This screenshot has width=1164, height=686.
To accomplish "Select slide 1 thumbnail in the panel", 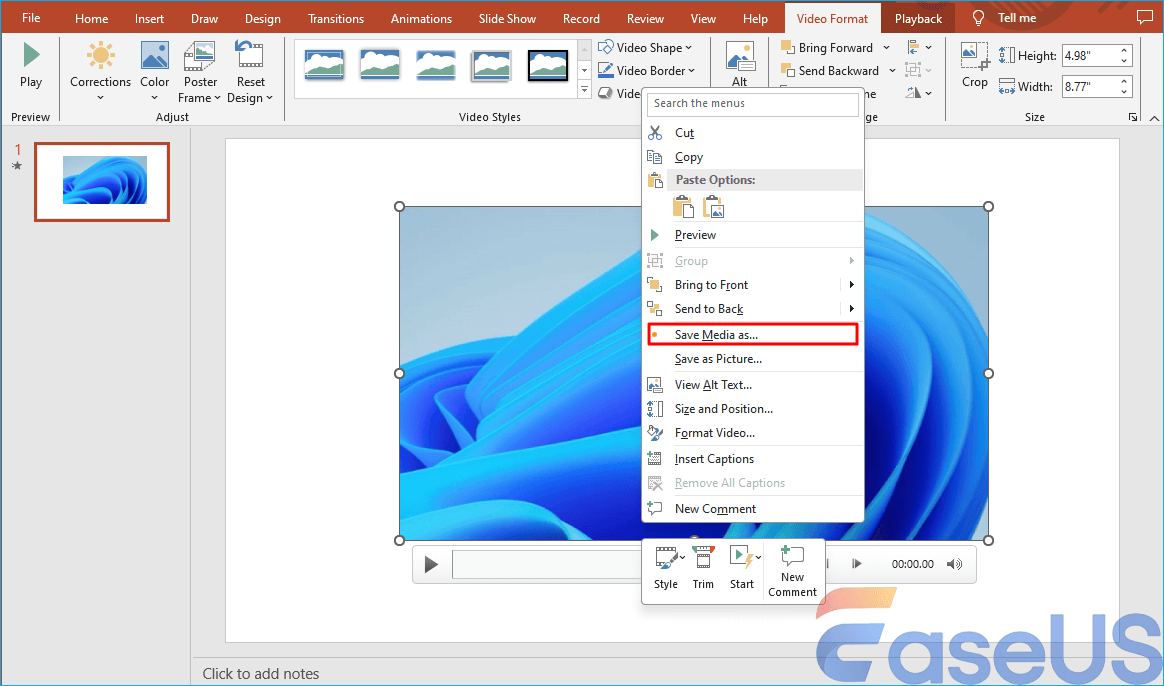I will (x=102, y=182).
